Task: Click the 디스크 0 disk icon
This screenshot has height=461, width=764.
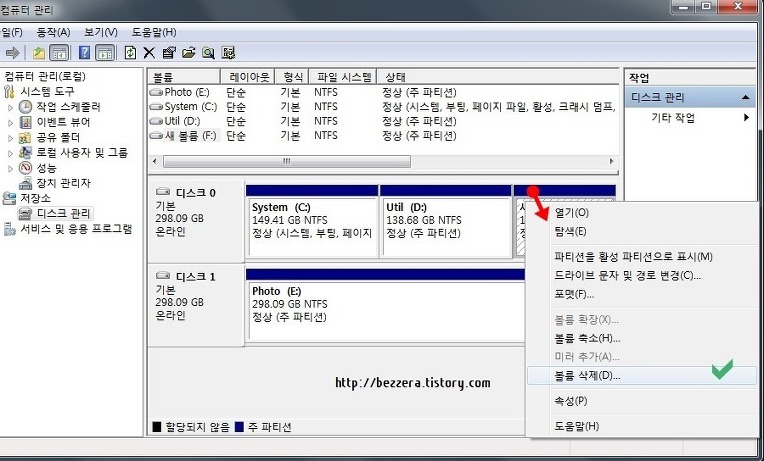Action: coord(163,192)
